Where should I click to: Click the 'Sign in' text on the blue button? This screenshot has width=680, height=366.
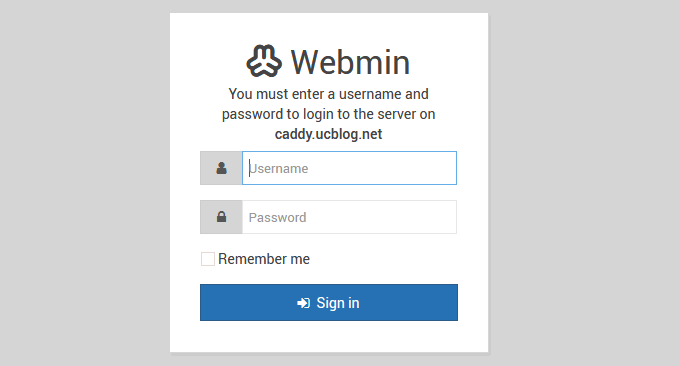(x=338, y=303)
